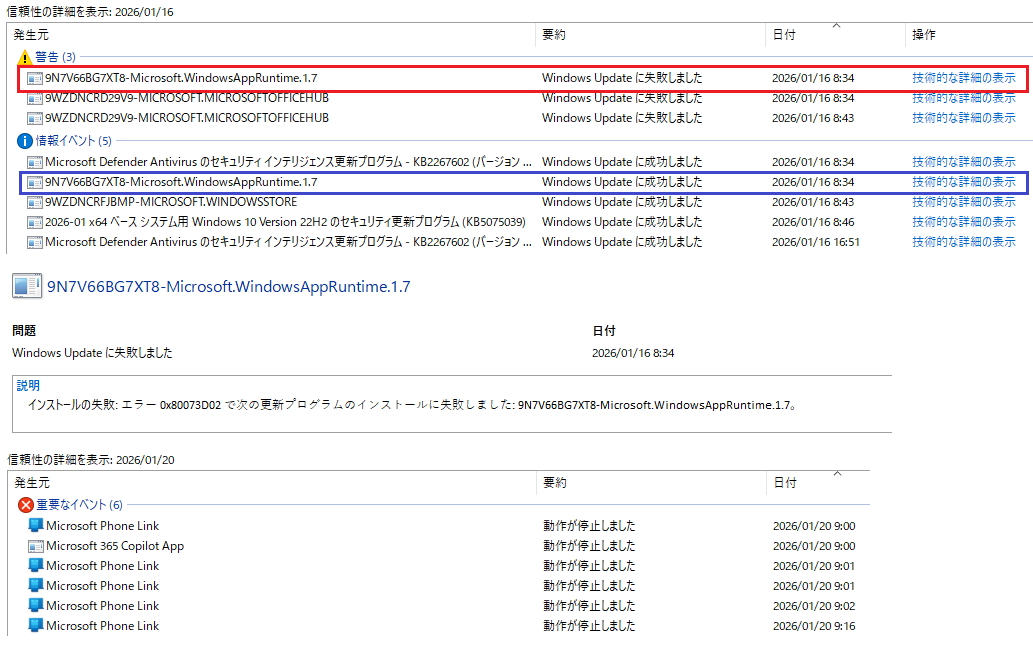Image resolution: width=1033 pixels, height=654 pixels.
Task: Click the 動作が停止しました cell of Microsoft 365 Copilot App
Action: tap(589, 546)
